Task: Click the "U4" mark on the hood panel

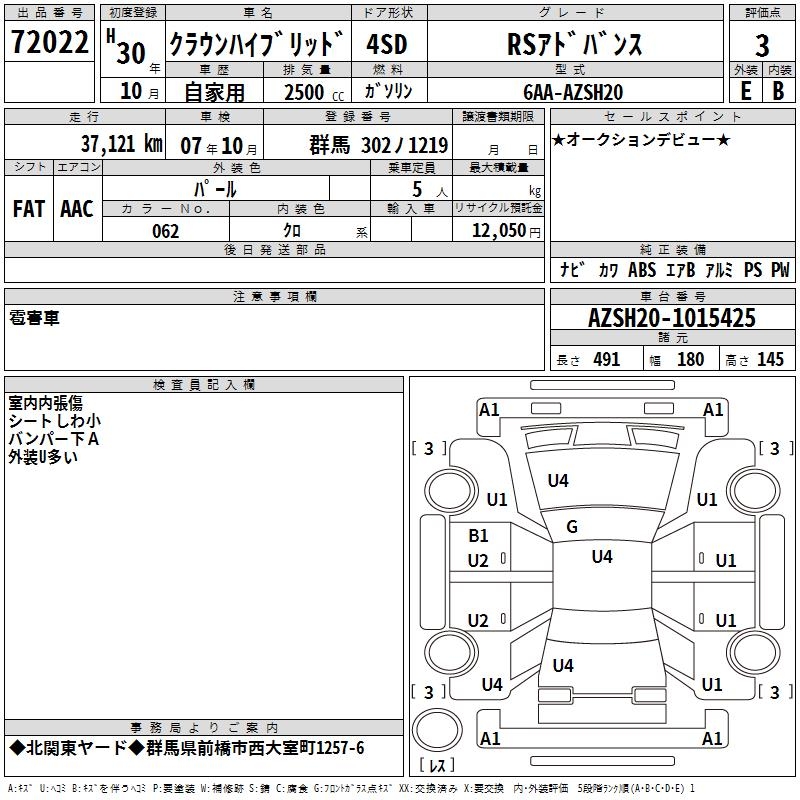Action: [558, 481]
